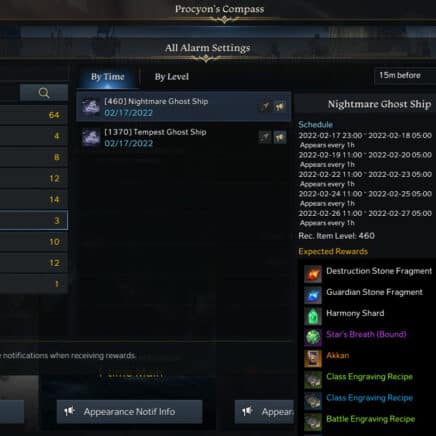Switch to the By Level tab
Viewport: 436px width, 436px height.
[x=172, y=77]
